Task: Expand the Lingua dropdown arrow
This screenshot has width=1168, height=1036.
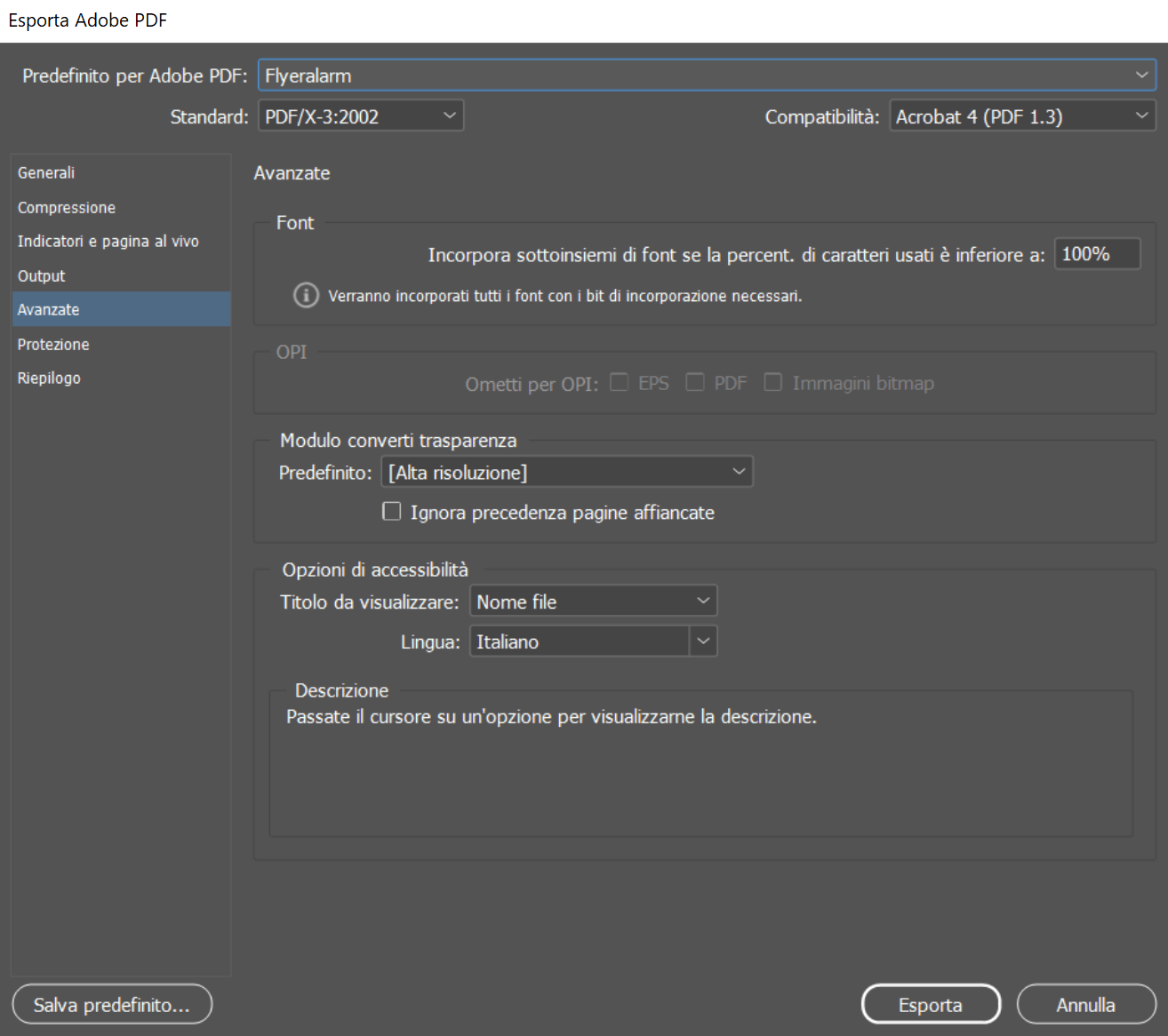Action: click(x=703, y=642)
